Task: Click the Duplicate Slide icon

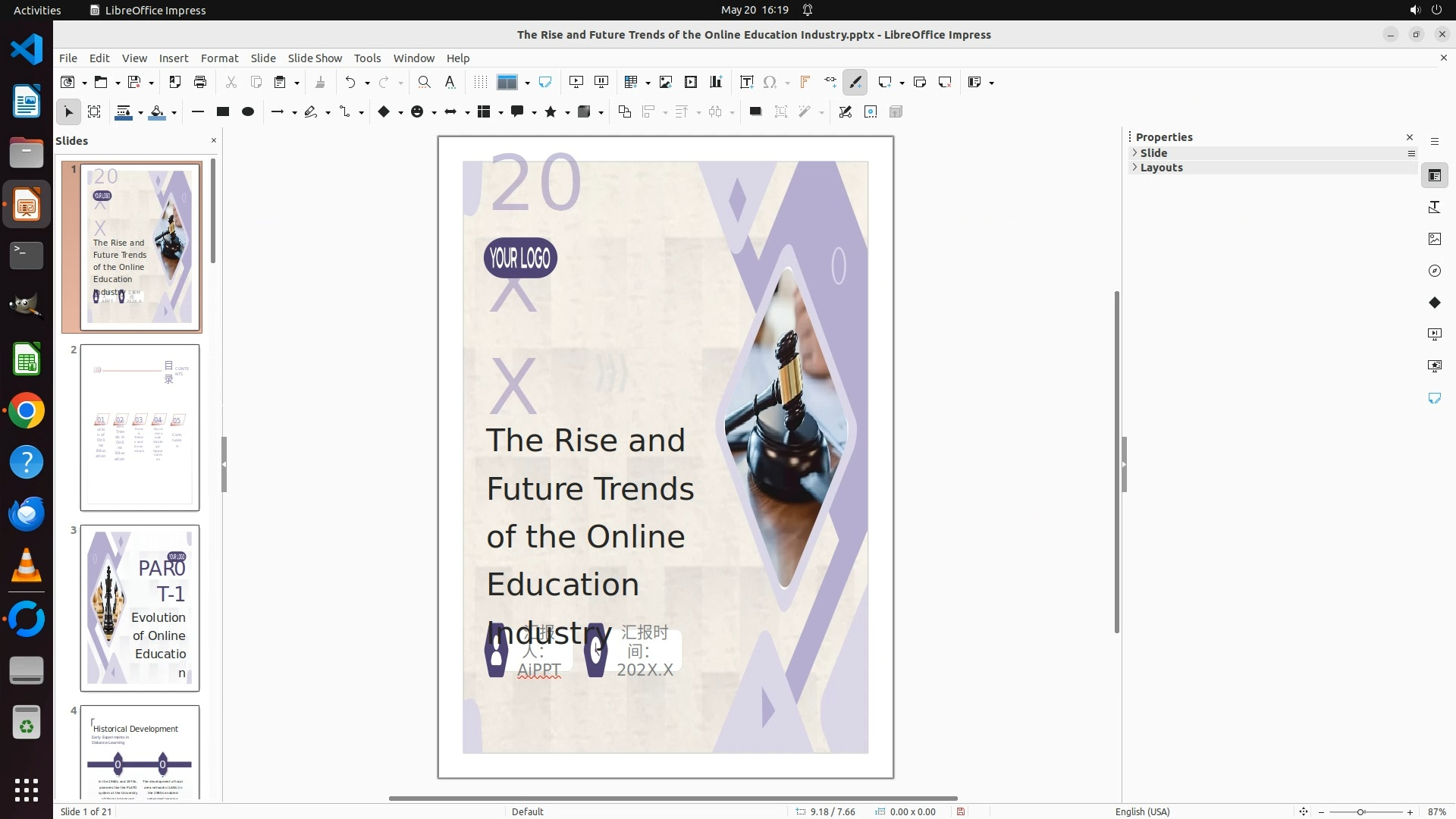Action: (x=920, y=82)
